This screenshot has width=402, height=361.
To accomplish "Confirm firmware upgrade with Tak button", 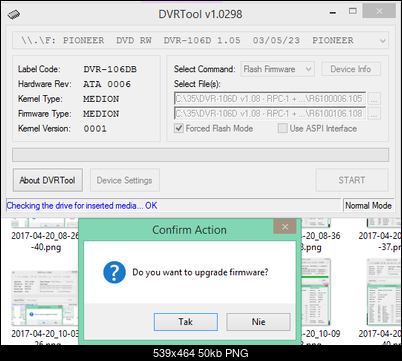I will (186, 322).
